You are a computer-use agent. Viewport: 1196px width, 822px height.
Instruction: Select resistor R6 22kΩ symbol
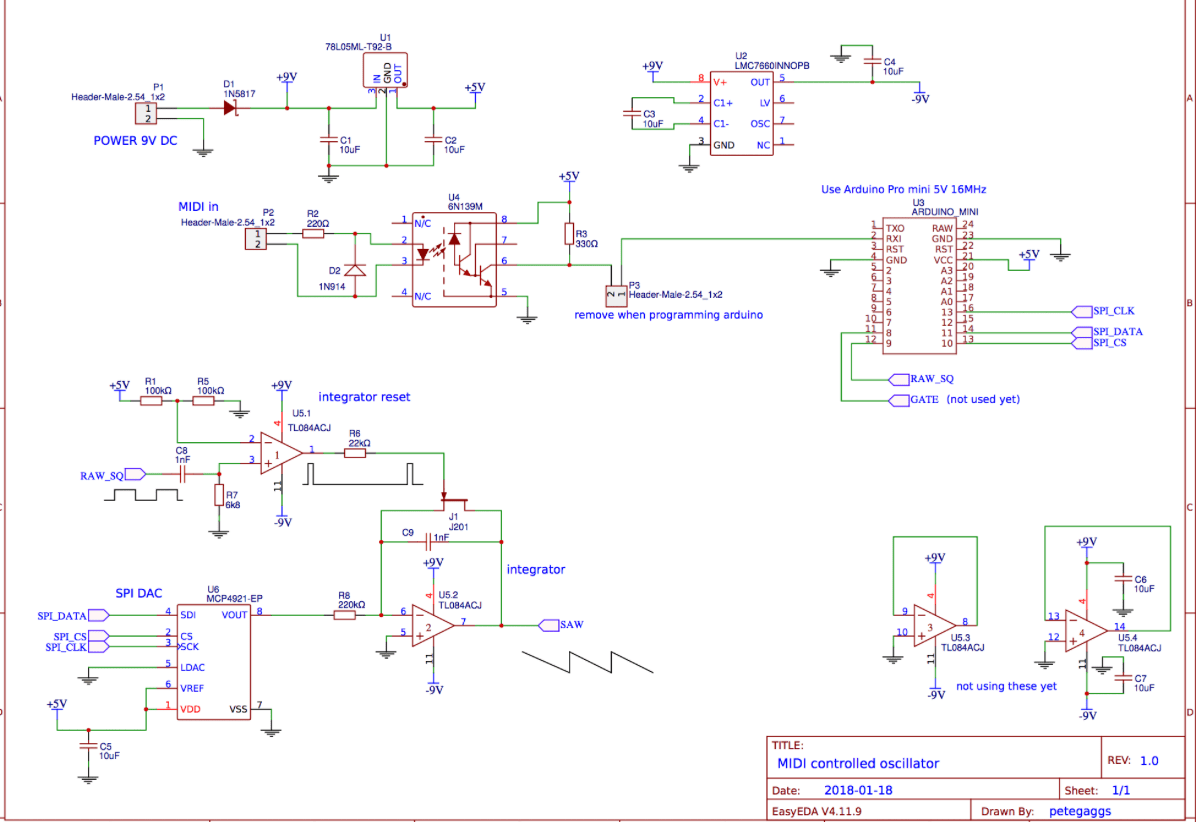tap(355, 452)
